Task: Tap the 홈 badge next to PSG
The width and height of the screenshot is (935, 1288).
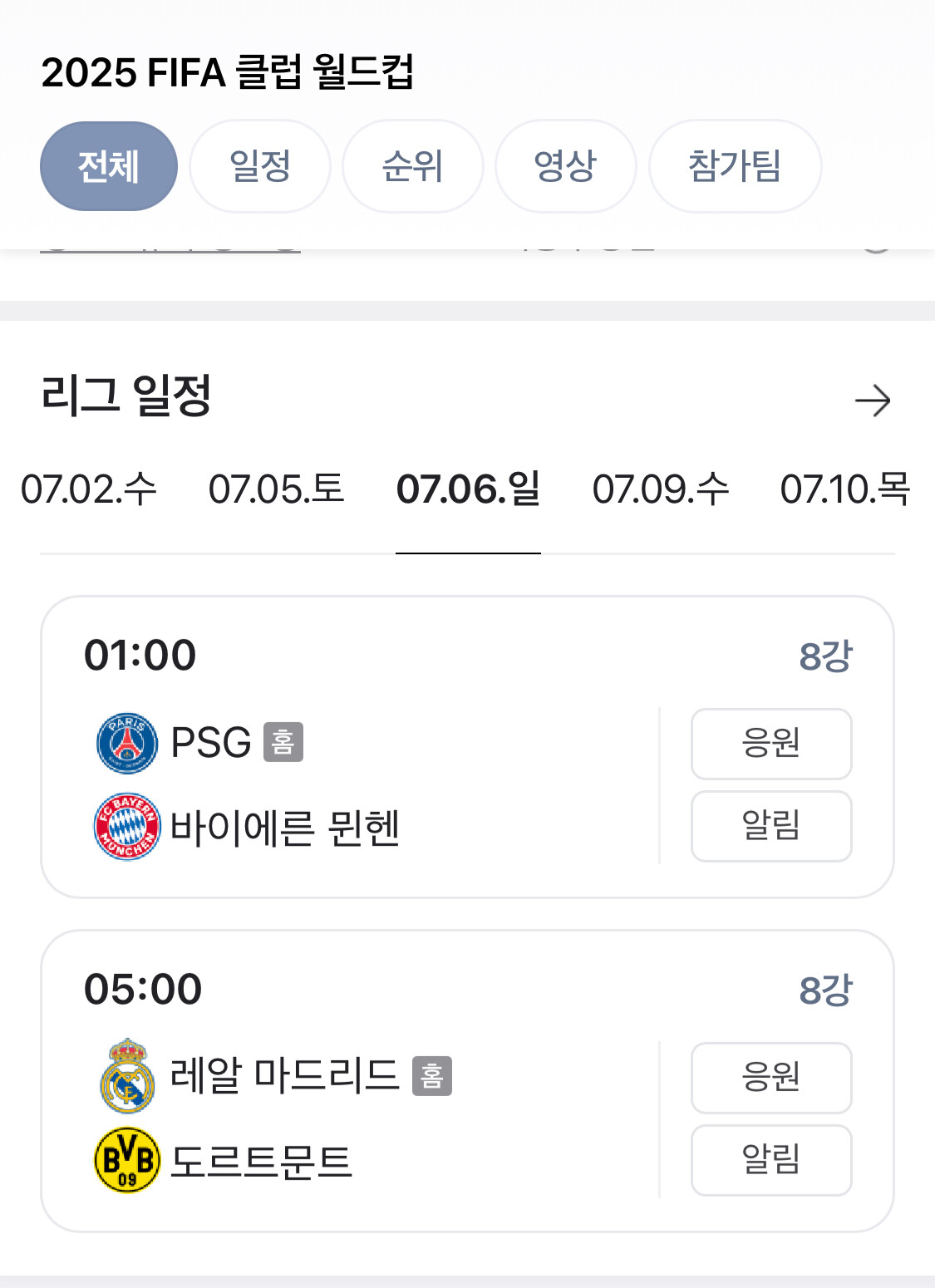Action: pyautogui.click(x=283, y=742)
